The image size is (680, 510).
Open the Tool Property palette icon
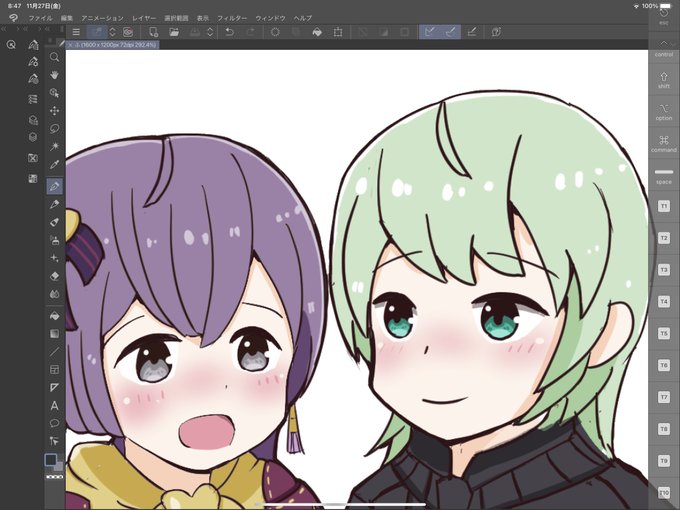[x=33, y=62]
